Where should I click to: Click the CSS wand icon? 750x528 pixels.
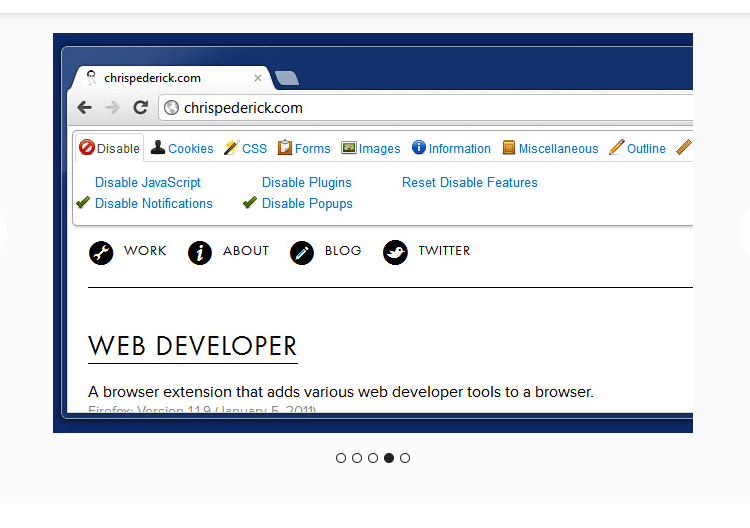tap(232, 147)
